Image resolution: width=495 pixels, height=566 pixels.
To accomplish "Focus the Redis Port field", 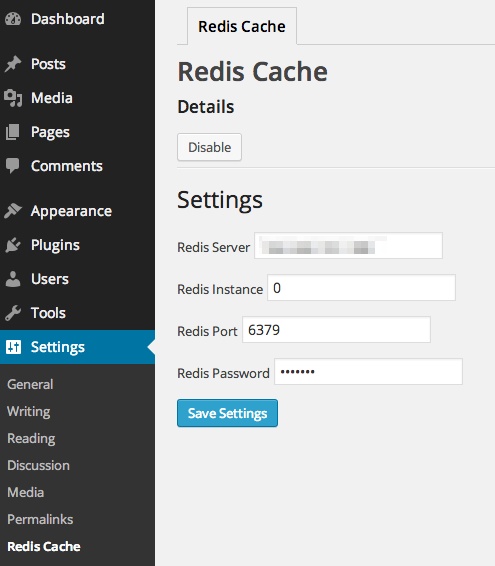I will pos(336,330).
